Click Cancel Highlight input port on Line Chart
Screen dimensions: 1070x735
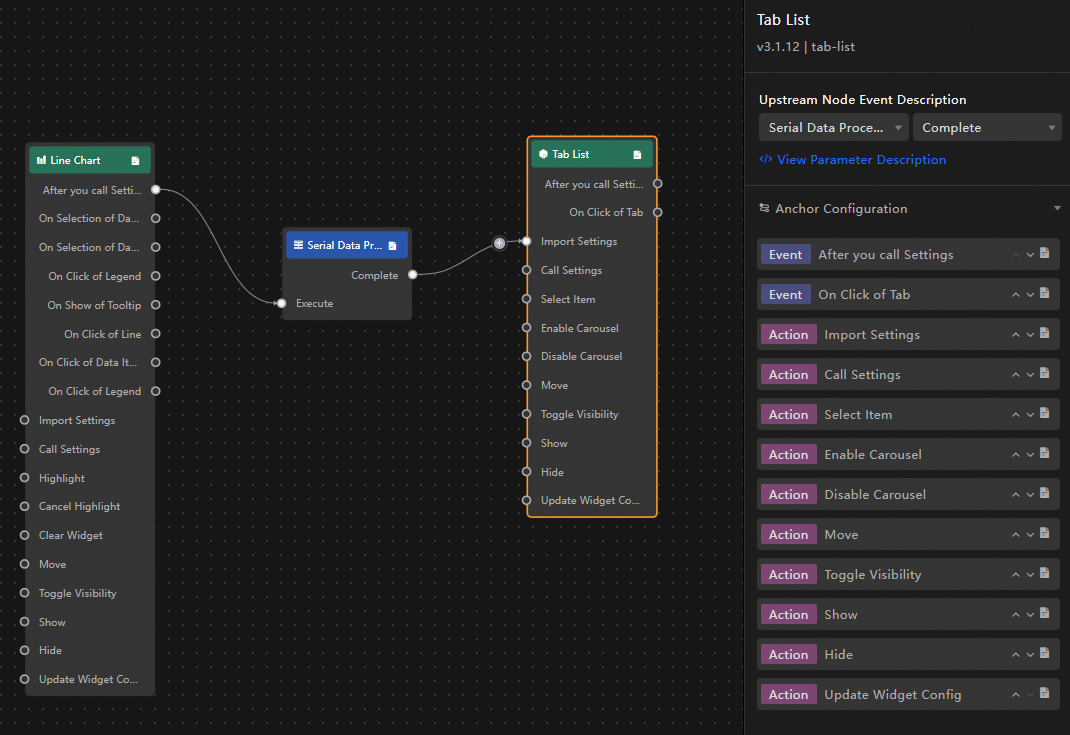[25, 506]
